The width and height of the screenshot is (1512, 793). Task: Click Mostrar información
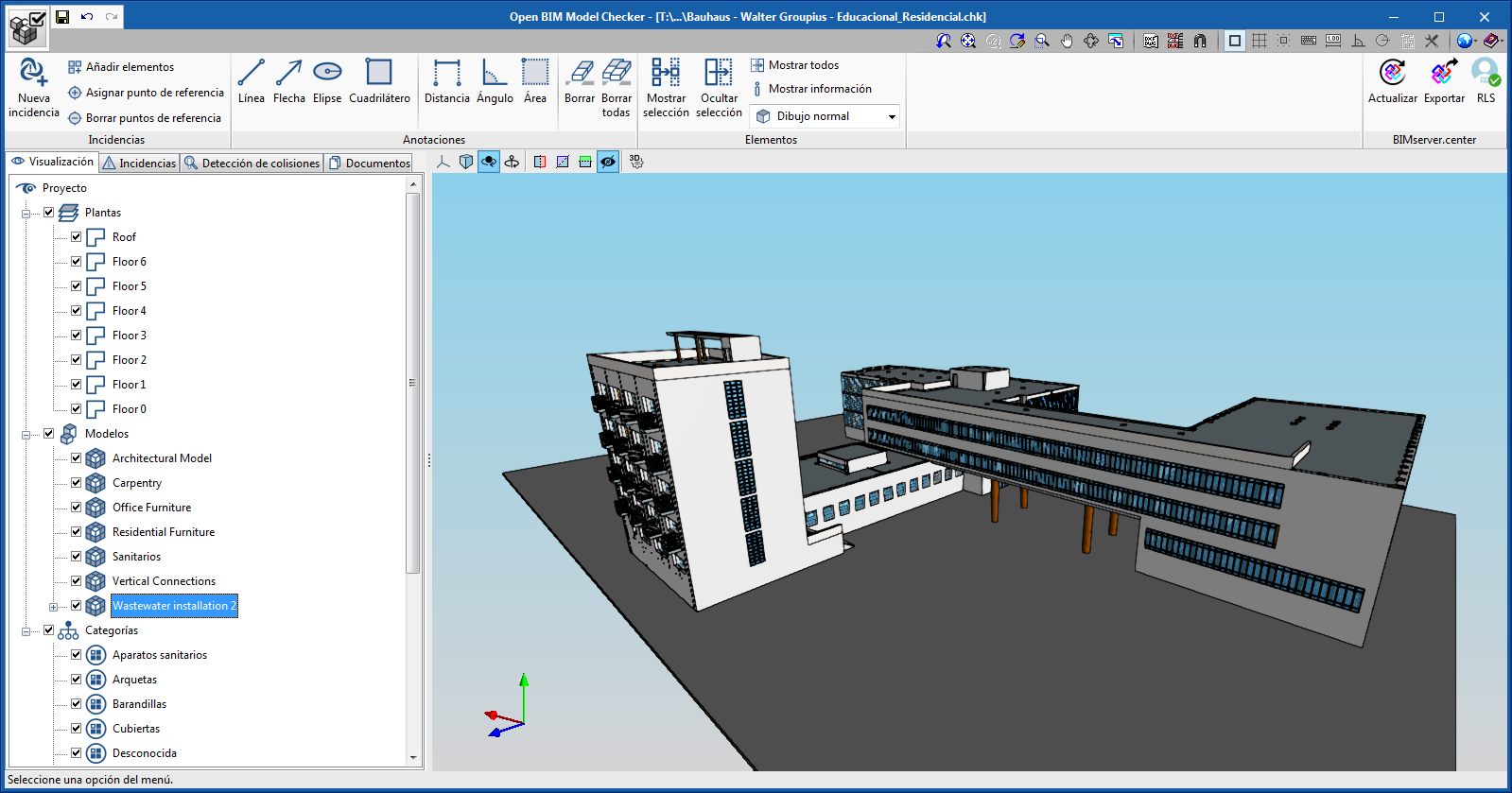811,89
